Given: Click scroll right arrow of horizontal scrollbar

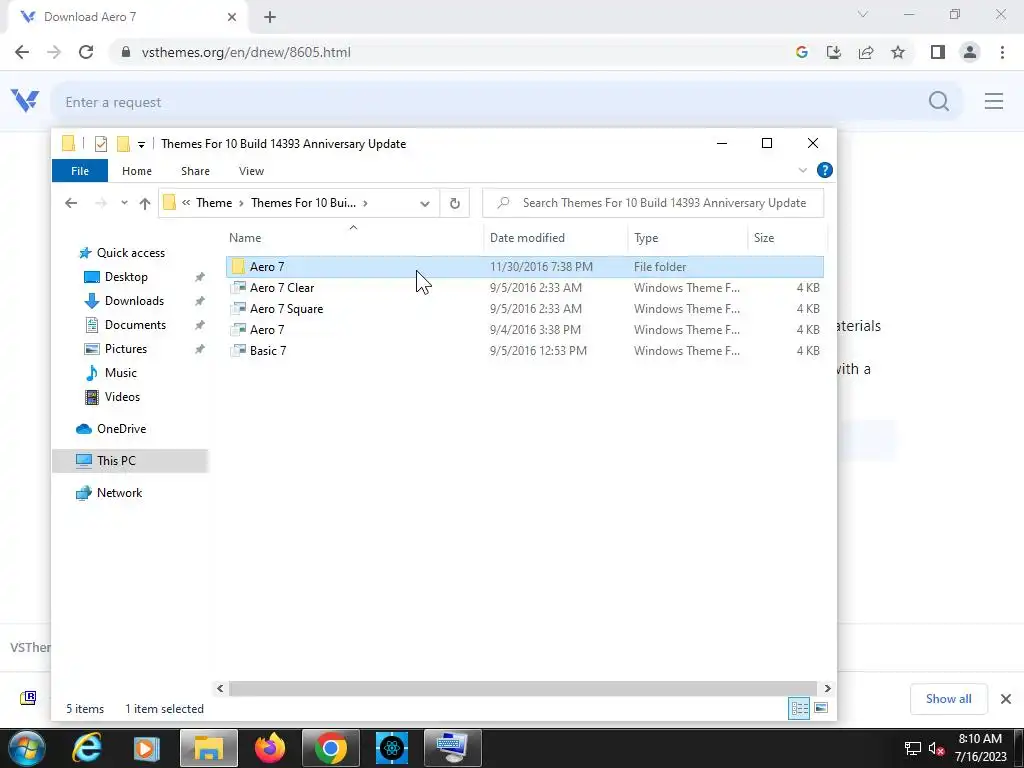Looking at the screenshot, I should click(827, 688).
